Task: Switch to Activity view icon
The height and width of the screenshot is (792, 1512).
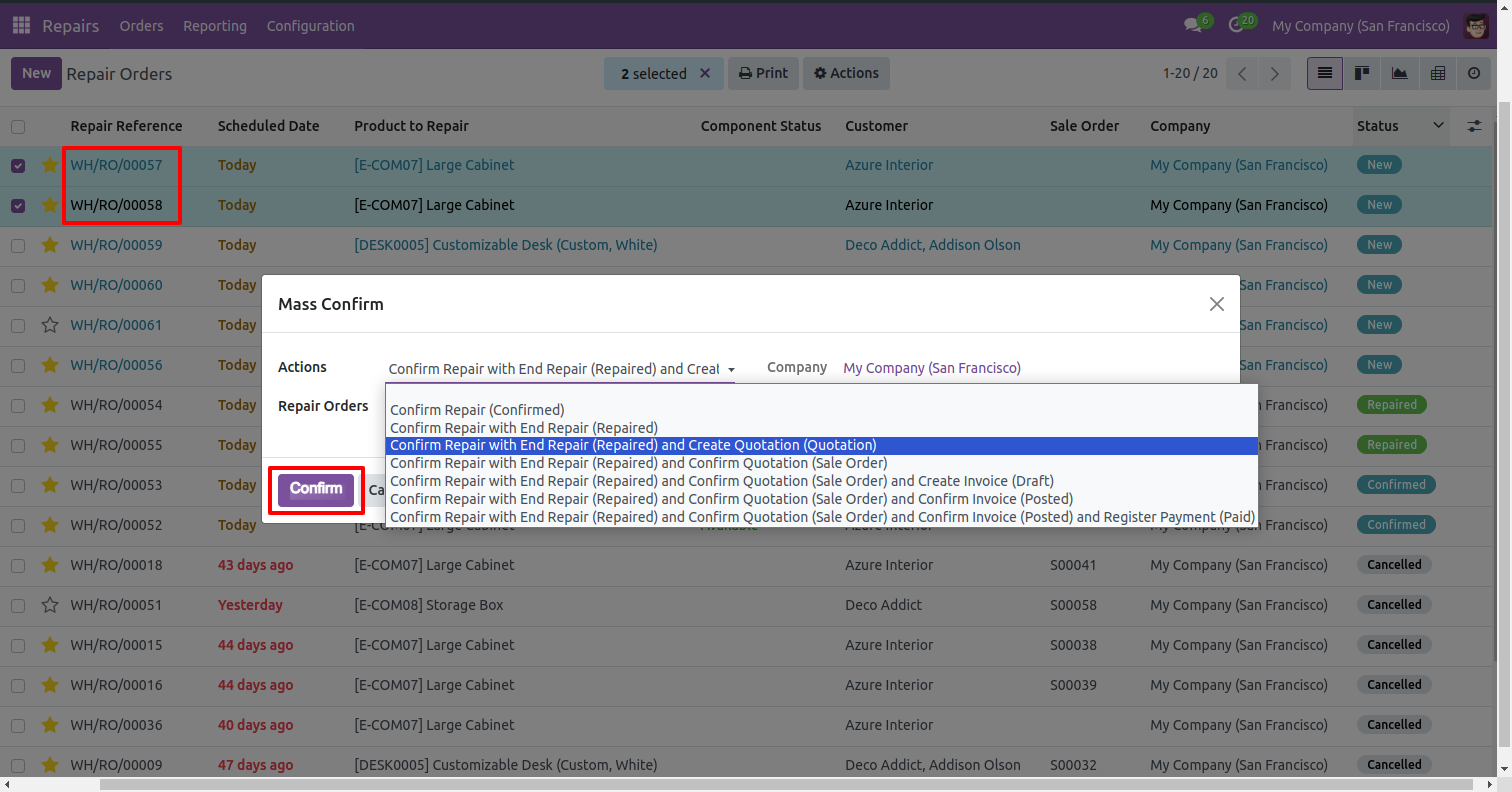Action: pyautogui.click(x=1474, y=74)
